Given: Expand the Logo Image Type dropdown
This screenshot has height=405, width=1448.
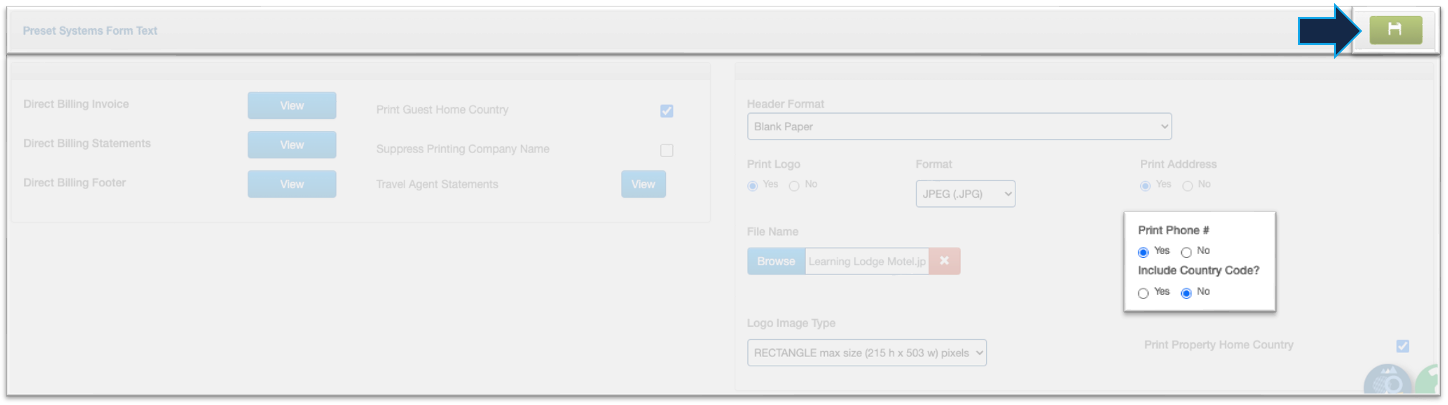Looking at the screenshot, I should pyautogui.click(x=866, y=352).
